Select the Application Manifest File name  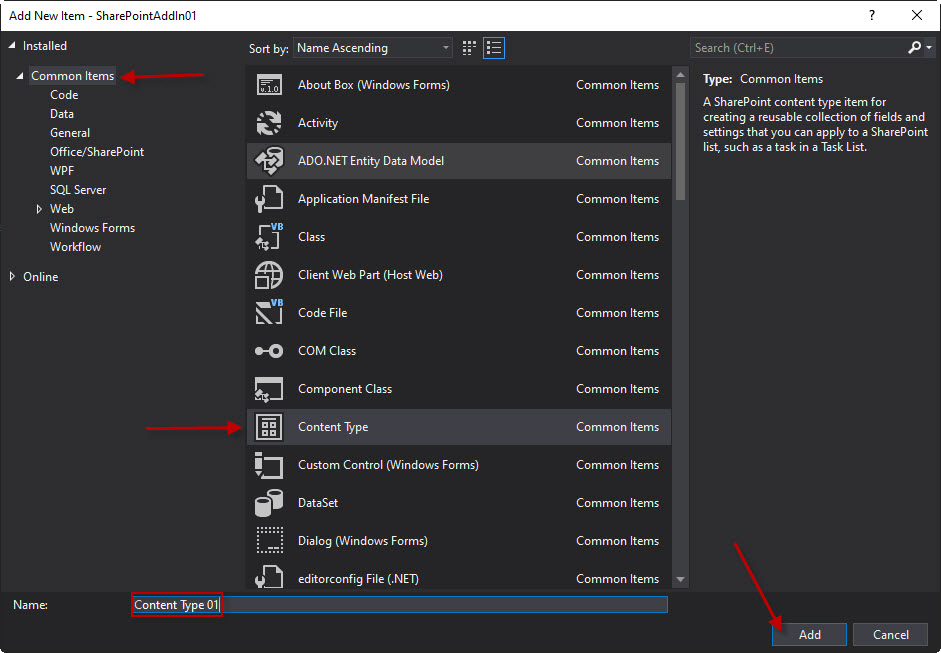(x=364, y=199)
